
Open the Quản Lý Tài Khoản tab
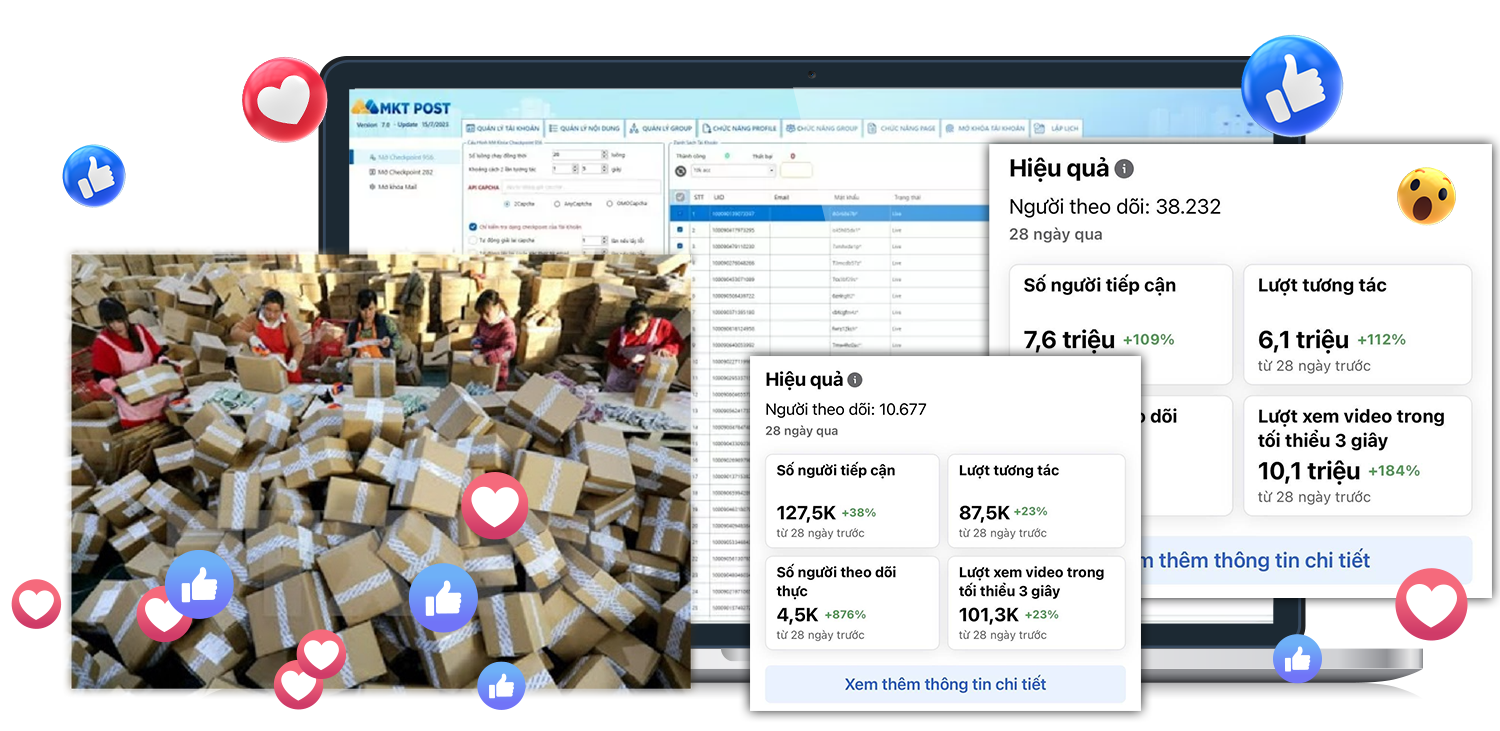tap(503, 129)
